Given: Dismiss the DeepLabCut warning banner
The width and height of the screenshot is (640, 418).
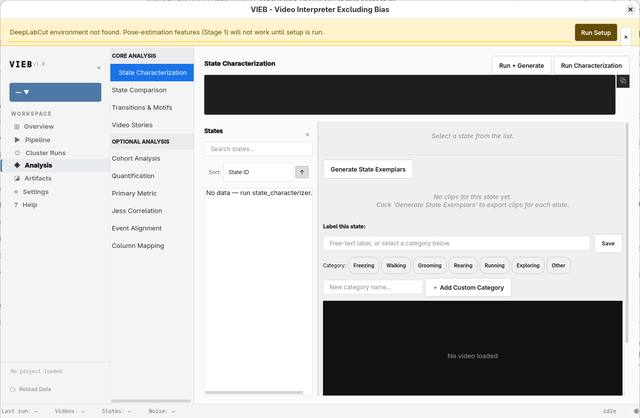Looking at the screenshot, I should tap(626, 37).
